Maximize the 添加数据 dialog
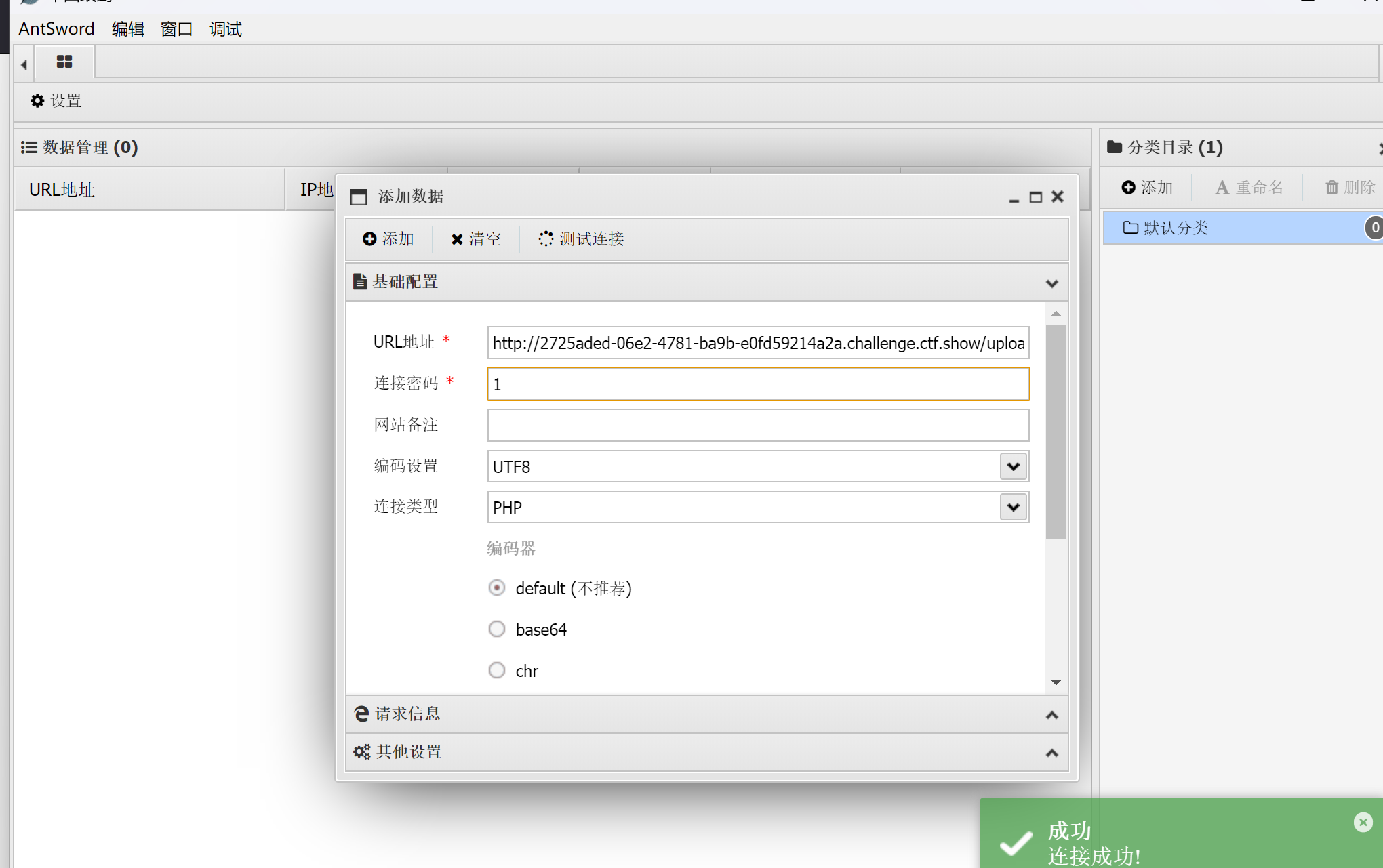 pyautogui.click(x=1036, y=197)
